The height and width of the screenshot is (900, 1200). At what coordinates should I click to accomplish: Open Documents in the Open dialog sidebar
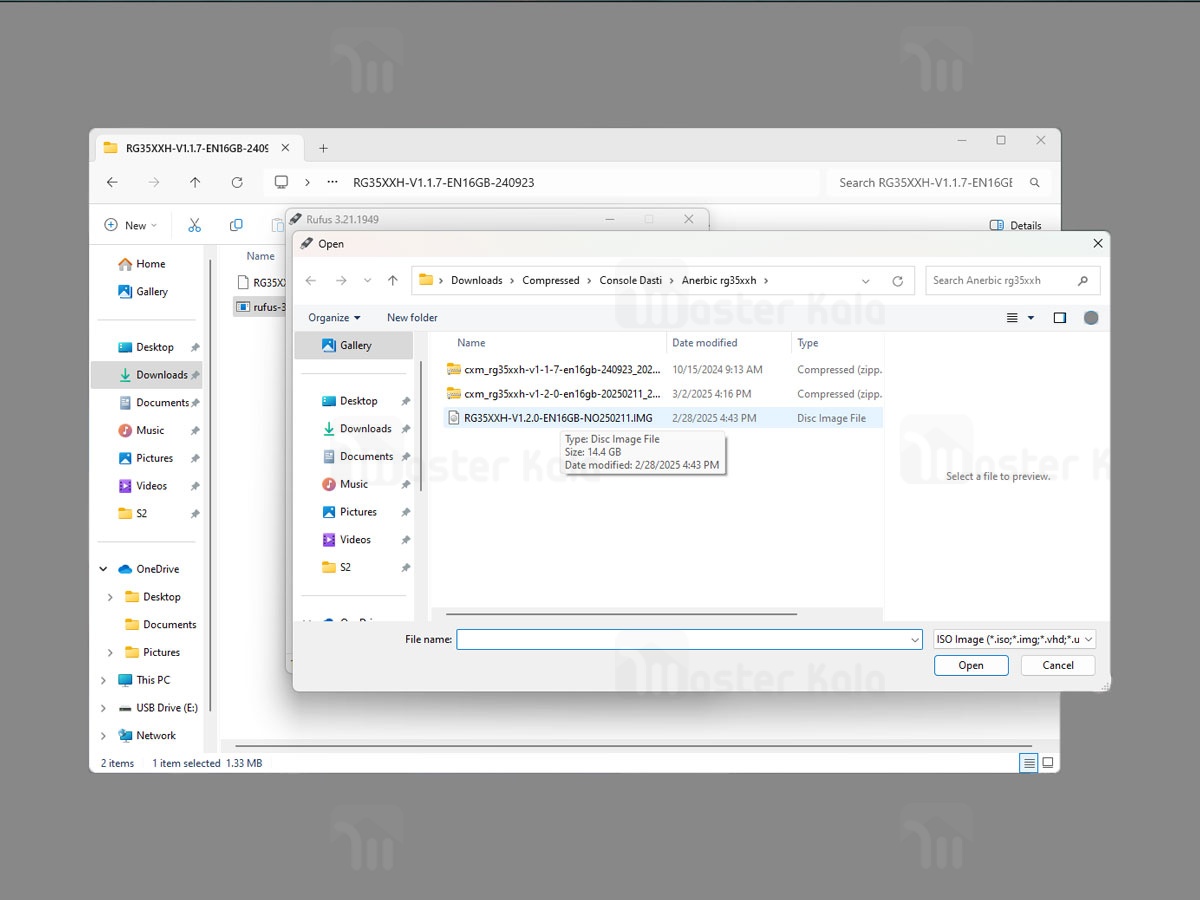(x=366, y=457)
